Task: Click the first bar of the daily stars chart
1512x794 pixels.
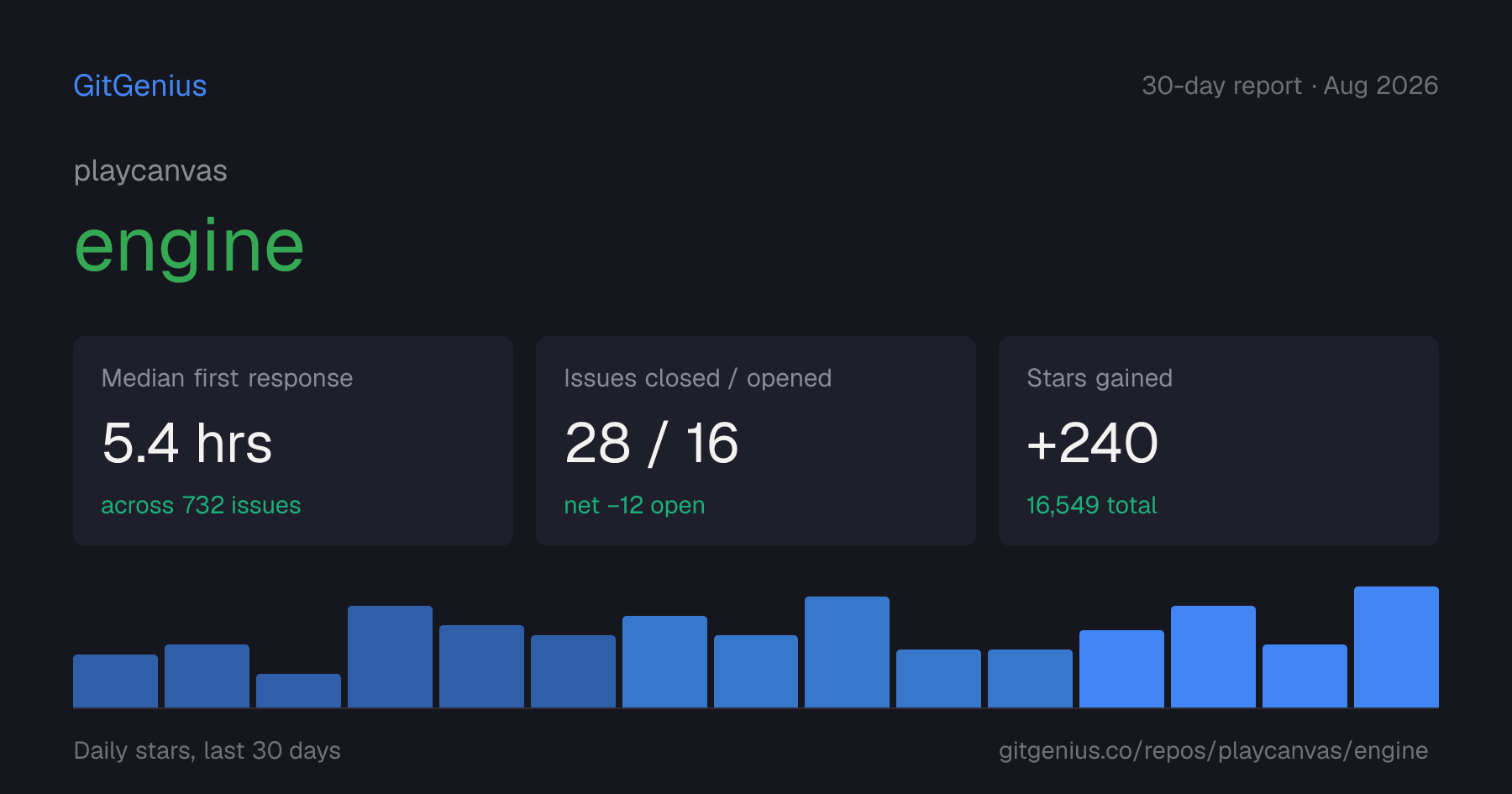Action: click(115, 681)
